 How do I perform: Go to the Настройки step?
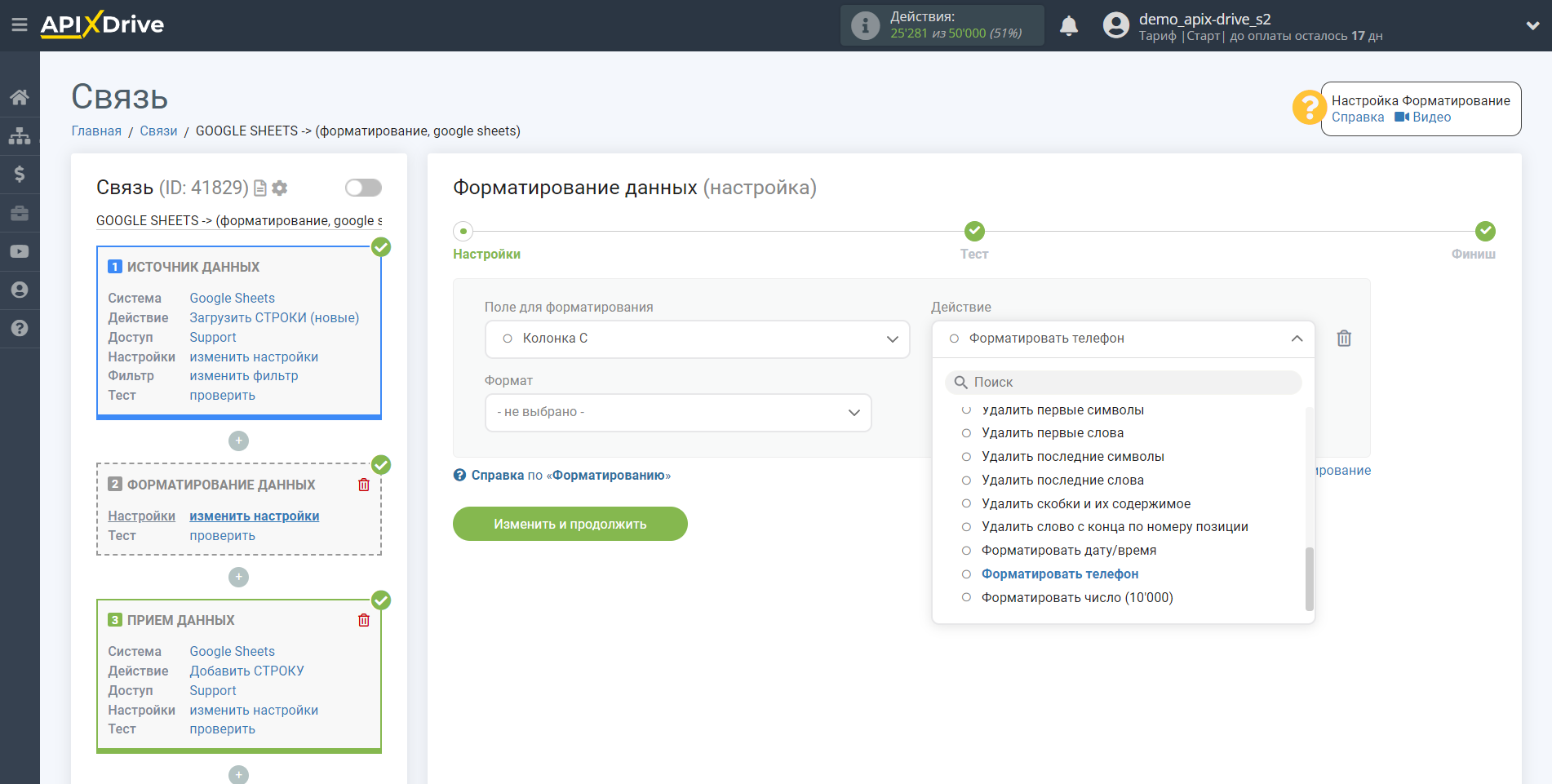463,232
